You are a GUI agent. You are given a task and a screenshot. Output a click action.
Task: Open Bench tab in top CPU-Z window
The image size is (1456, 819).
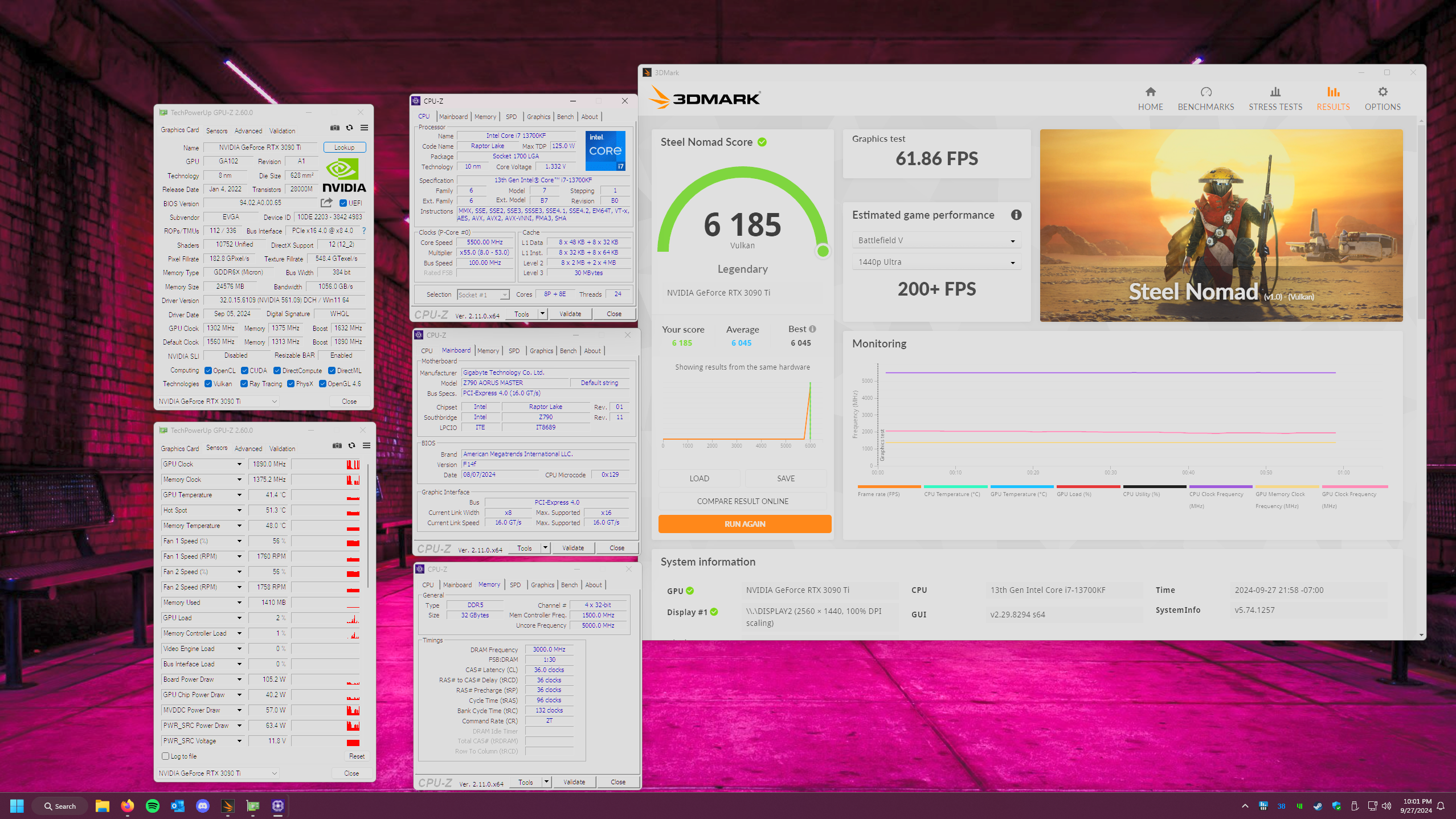[565, 117]
